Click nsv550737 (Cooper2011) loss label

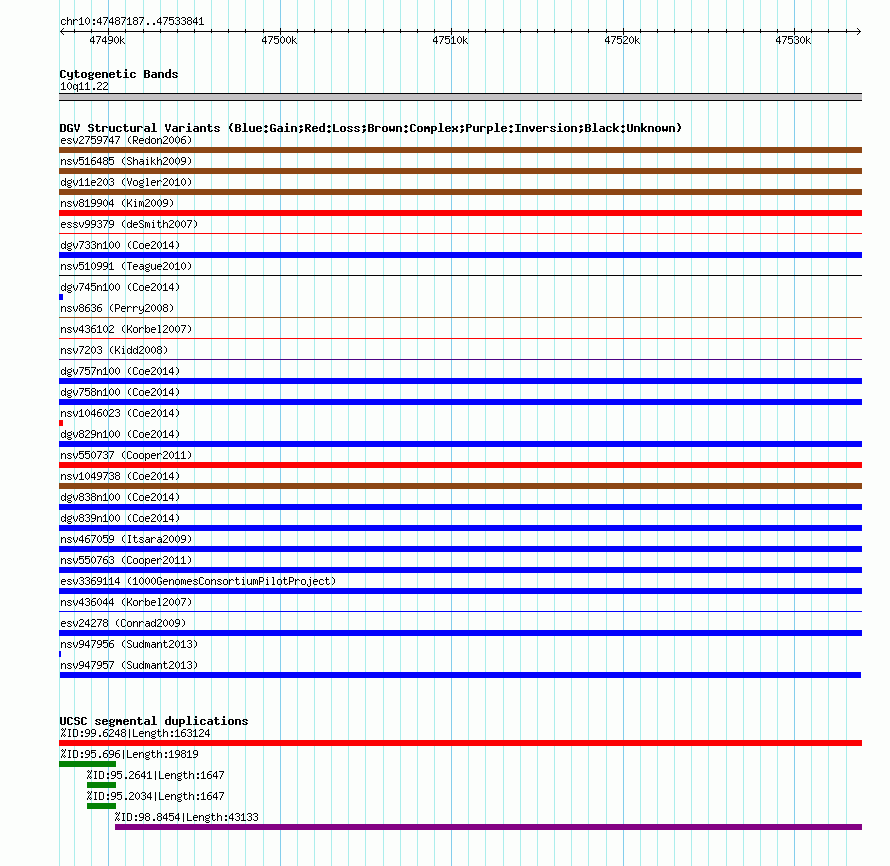[126, 455]
